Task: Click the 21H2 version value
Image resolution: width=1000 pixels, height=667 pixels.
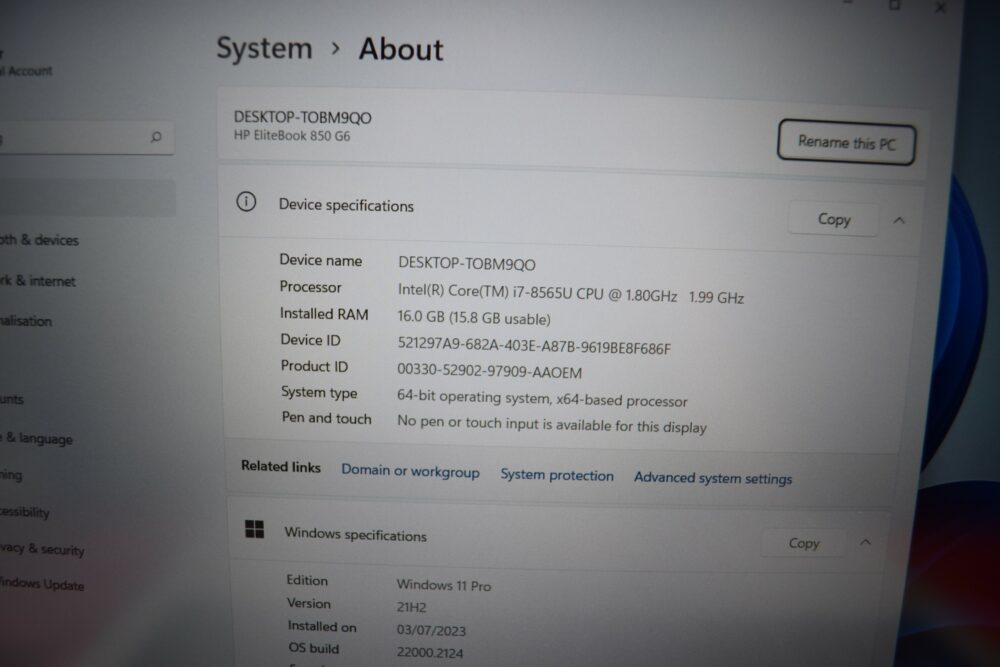Action: click(x=411, y=607)
